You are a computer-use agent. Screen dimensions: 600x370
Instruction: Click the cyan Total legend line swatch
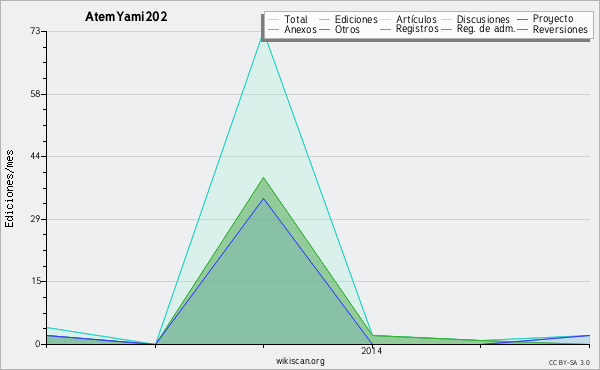tap(274, 20)
